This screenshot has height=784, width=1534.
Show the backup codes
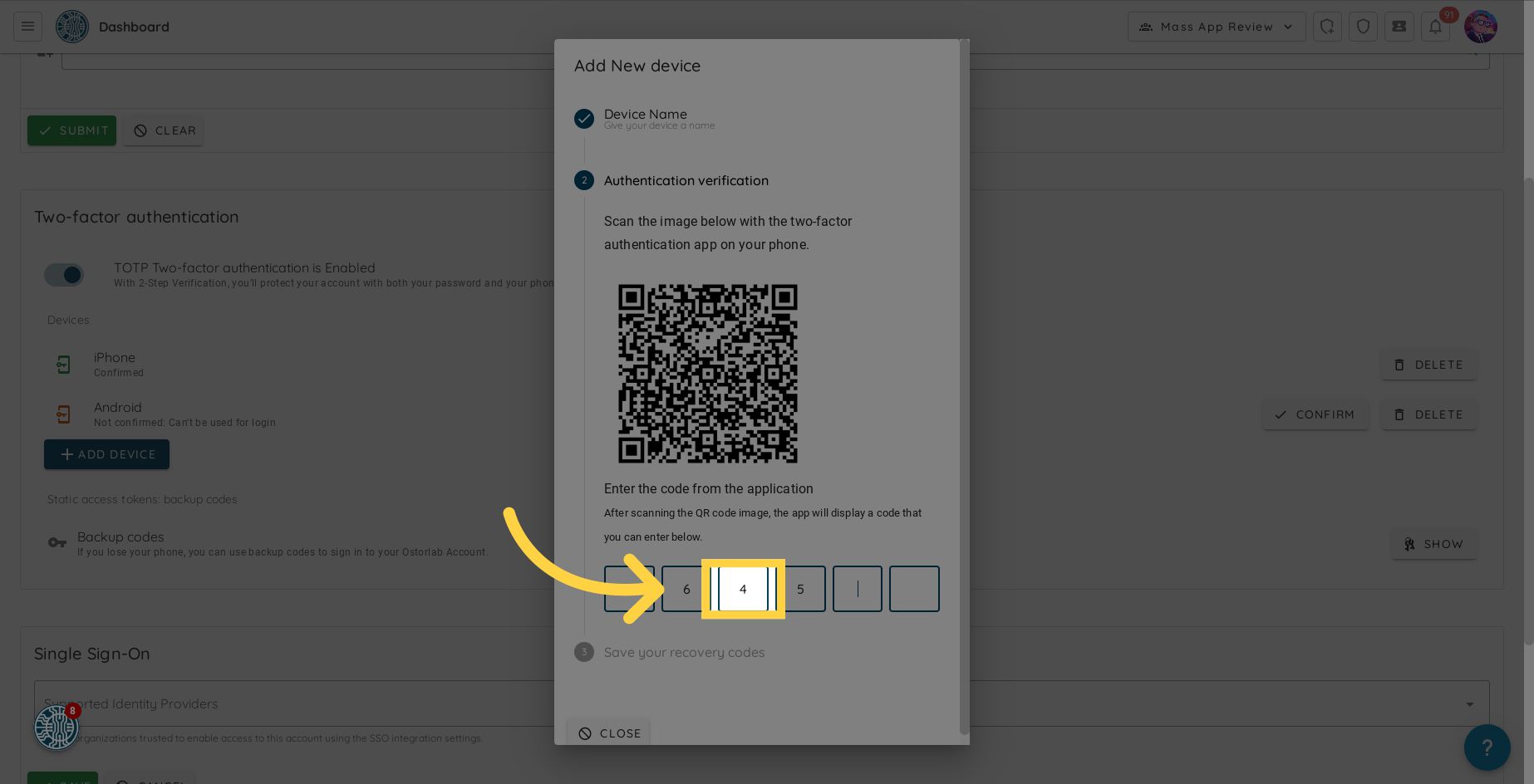[x=1433, y=544]
